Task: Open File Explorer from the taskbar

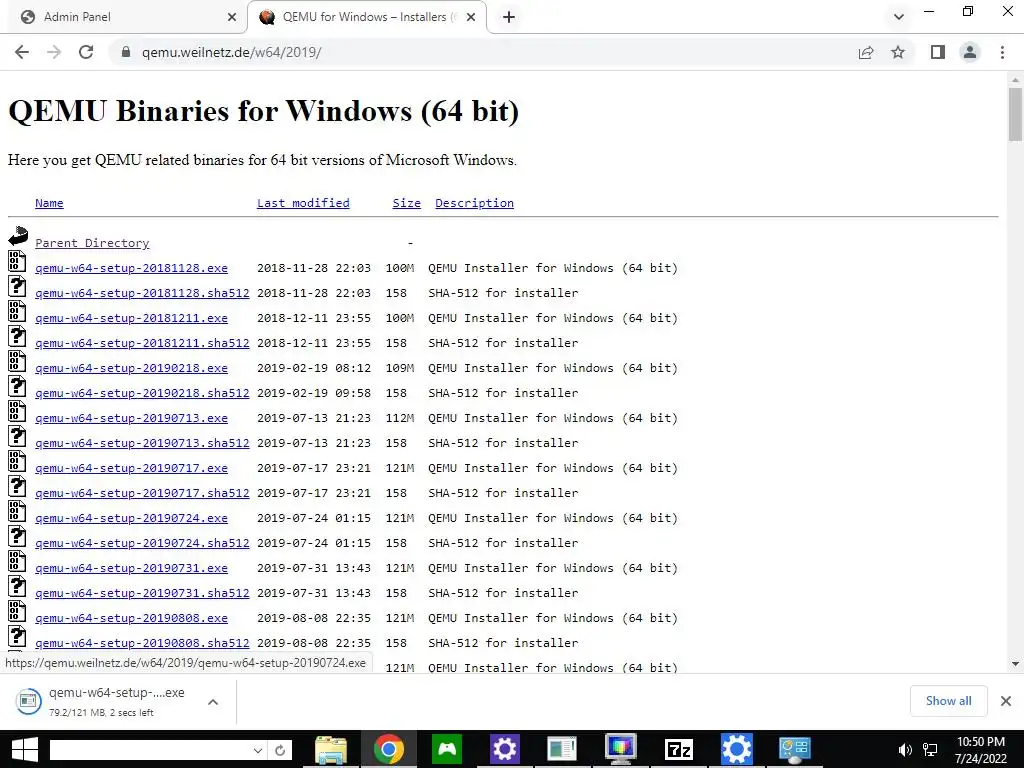Action: point(331,749)
